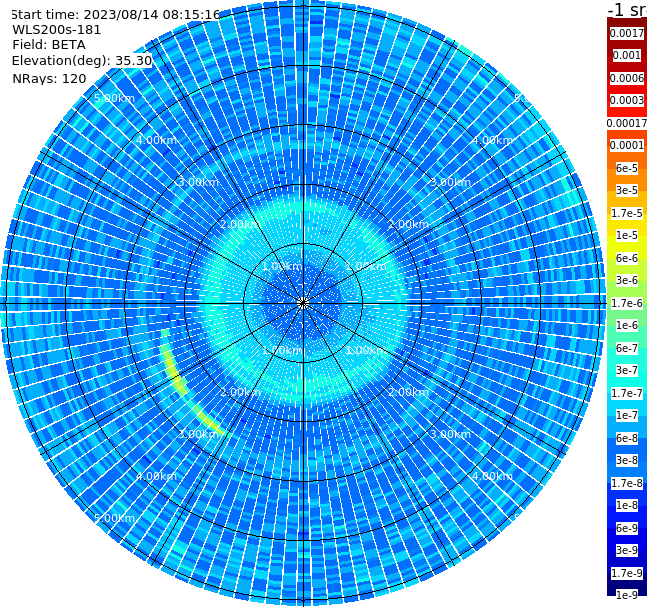Screen dimensions: 647x607
Task: Click the 6e-9 colorbar tick label
Action: click(627, 528)
